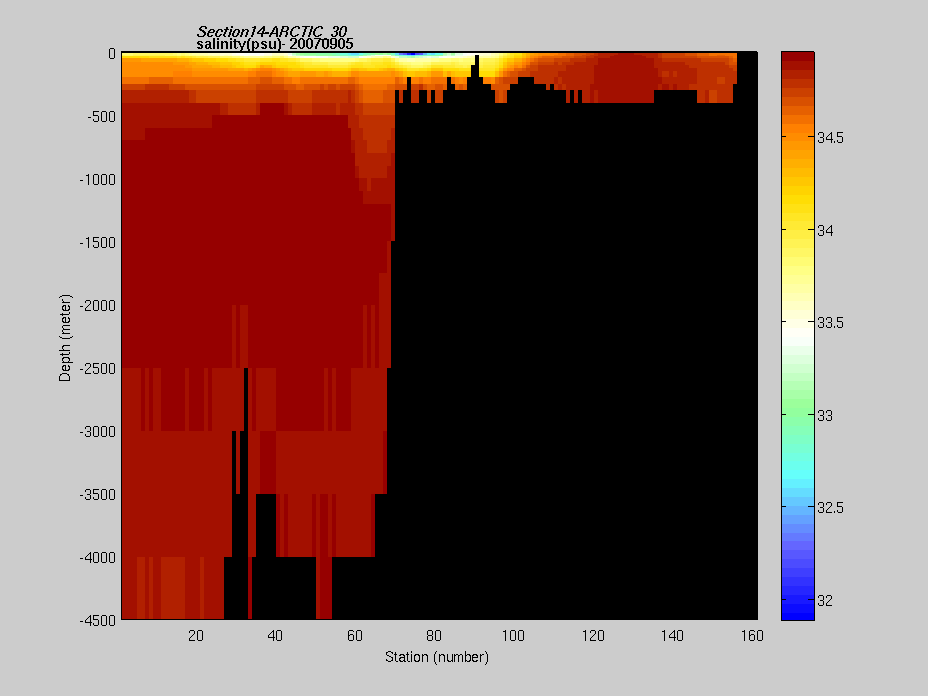This screenshot has height=696, width=928.
Task: Click the colorbar label "34.5"
Action: pyautogui.click(x=830, y=138)
